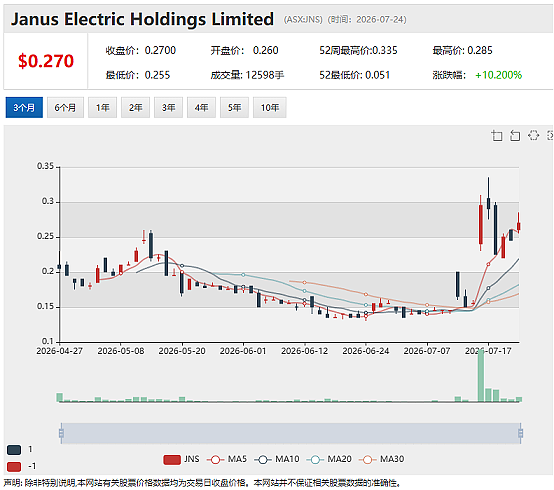
Task: Click the partially visible rightmost chart toolbox icon
Action: (550, 135)
